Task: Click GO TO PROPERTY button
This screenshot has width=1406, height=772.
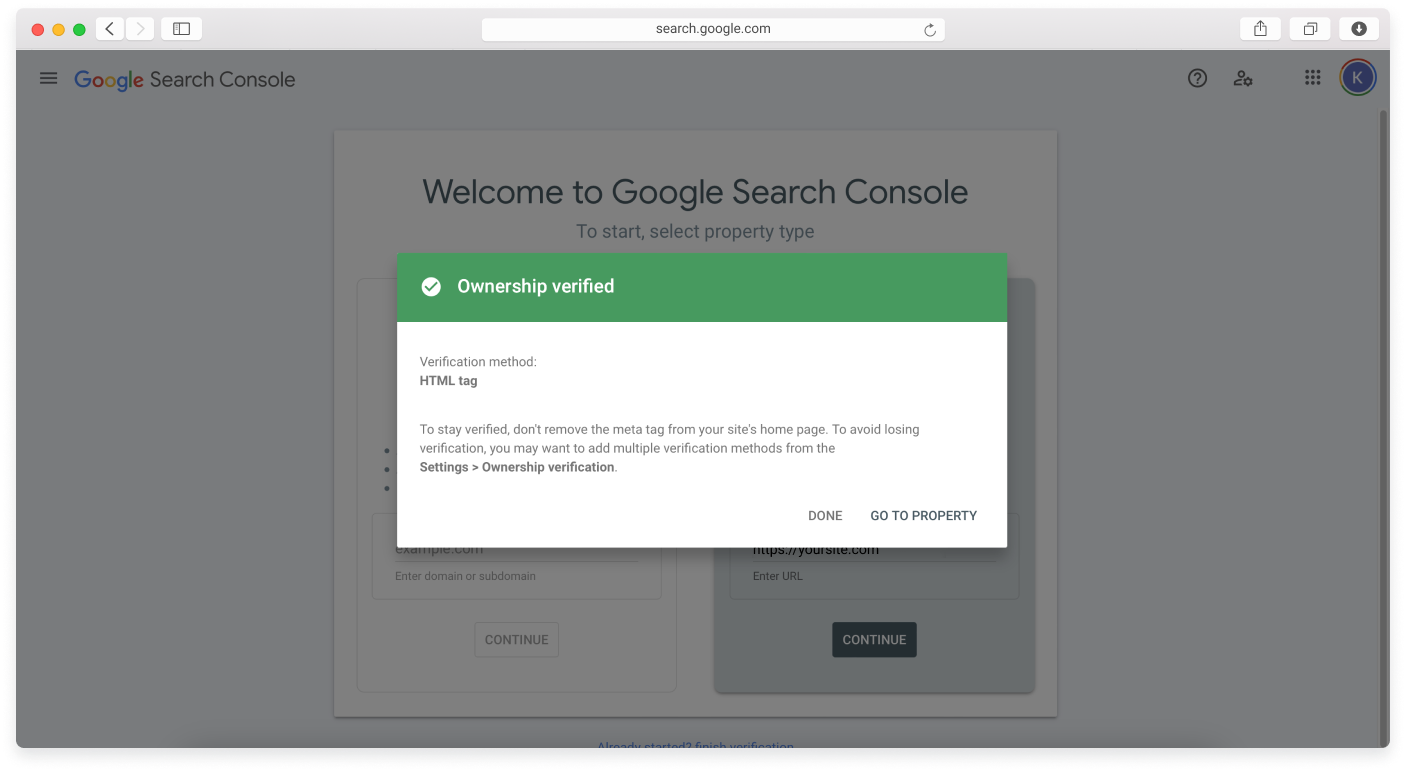Action: click(923, 516)
